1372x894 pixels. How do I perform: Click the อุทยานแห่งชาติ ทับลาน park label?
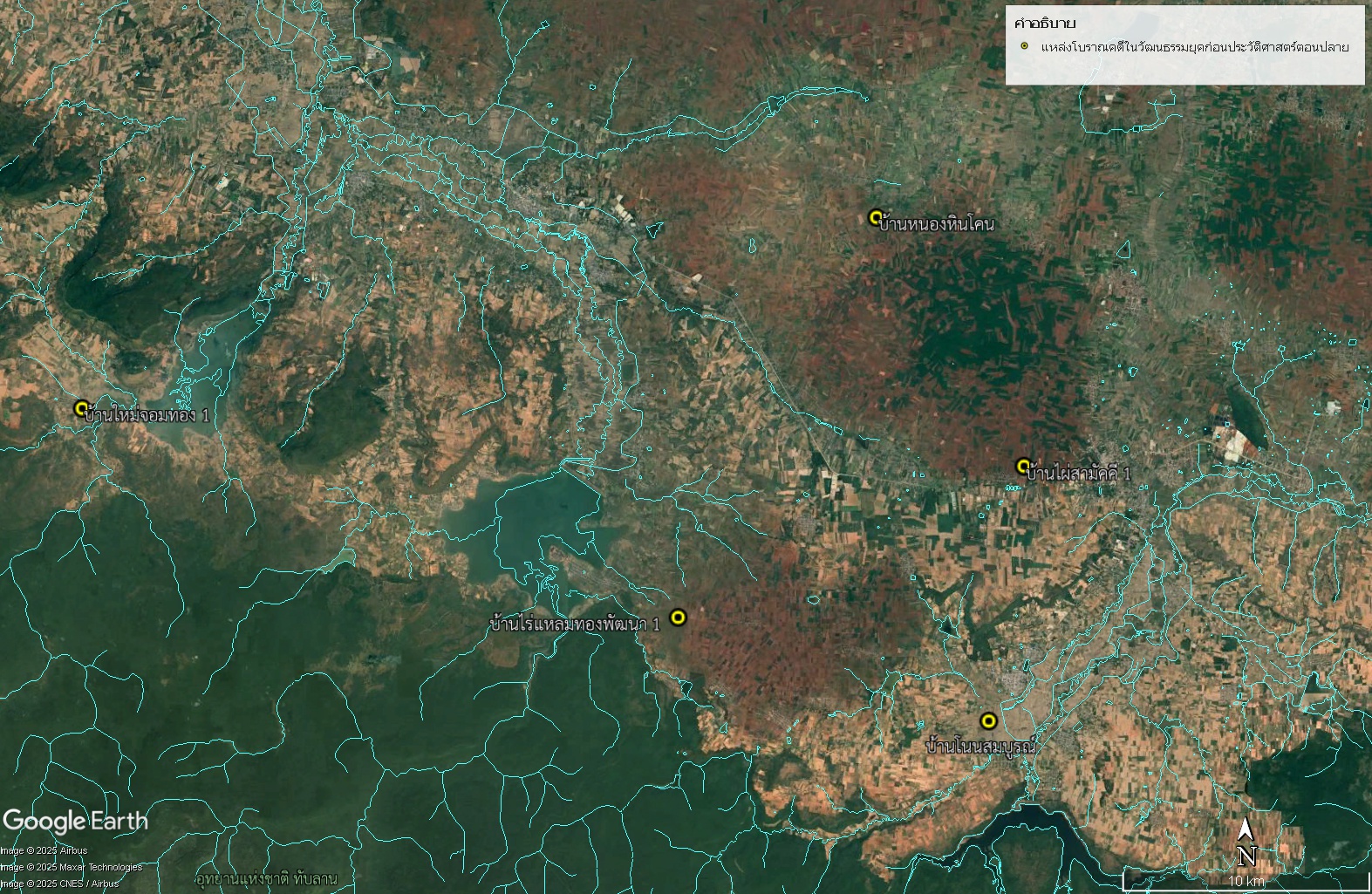[x=265, y=877]
